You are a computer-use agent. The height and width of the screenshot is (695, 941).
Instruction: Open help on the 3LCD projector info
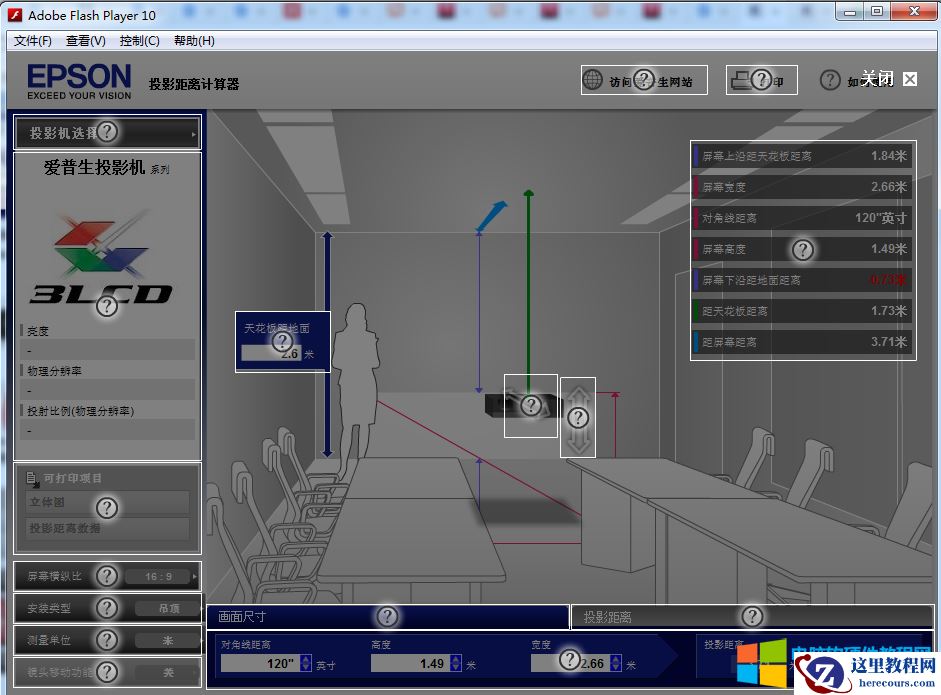107,307
